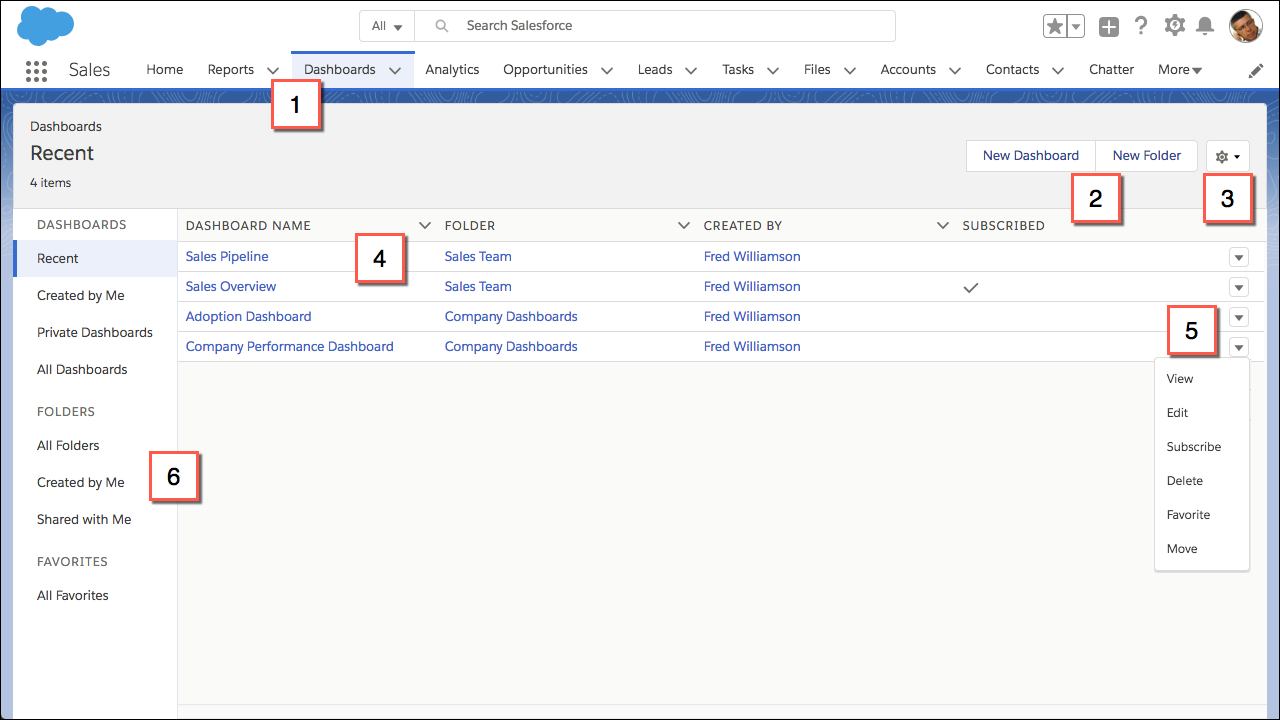
Task: Select Recent in the Dashboards sidebar
Action: tap(95, 259)
